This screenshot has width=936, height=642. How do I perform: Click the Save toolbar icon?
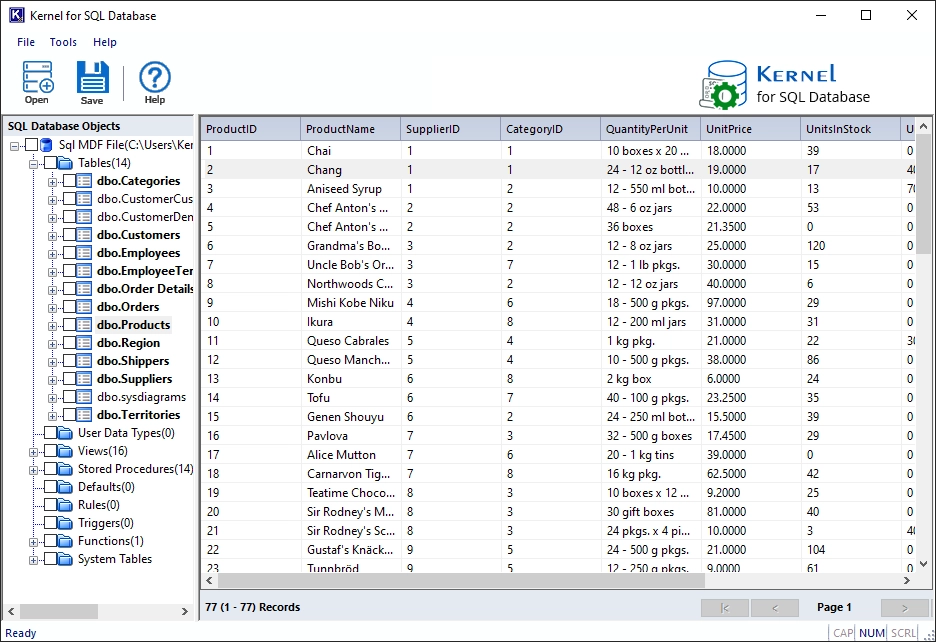tap(92, 82)
